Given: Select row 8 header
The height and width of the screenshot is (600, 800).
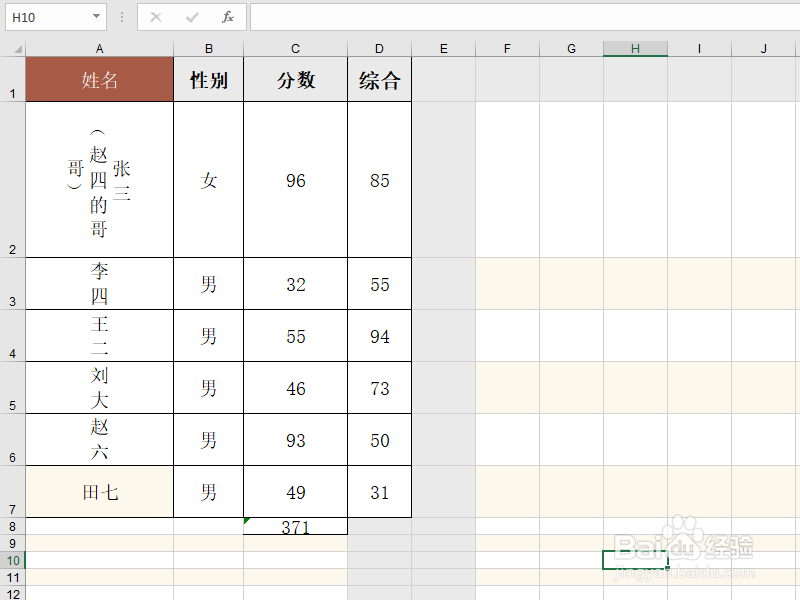Looking at the screenshot, I should (x=12, y=526).
